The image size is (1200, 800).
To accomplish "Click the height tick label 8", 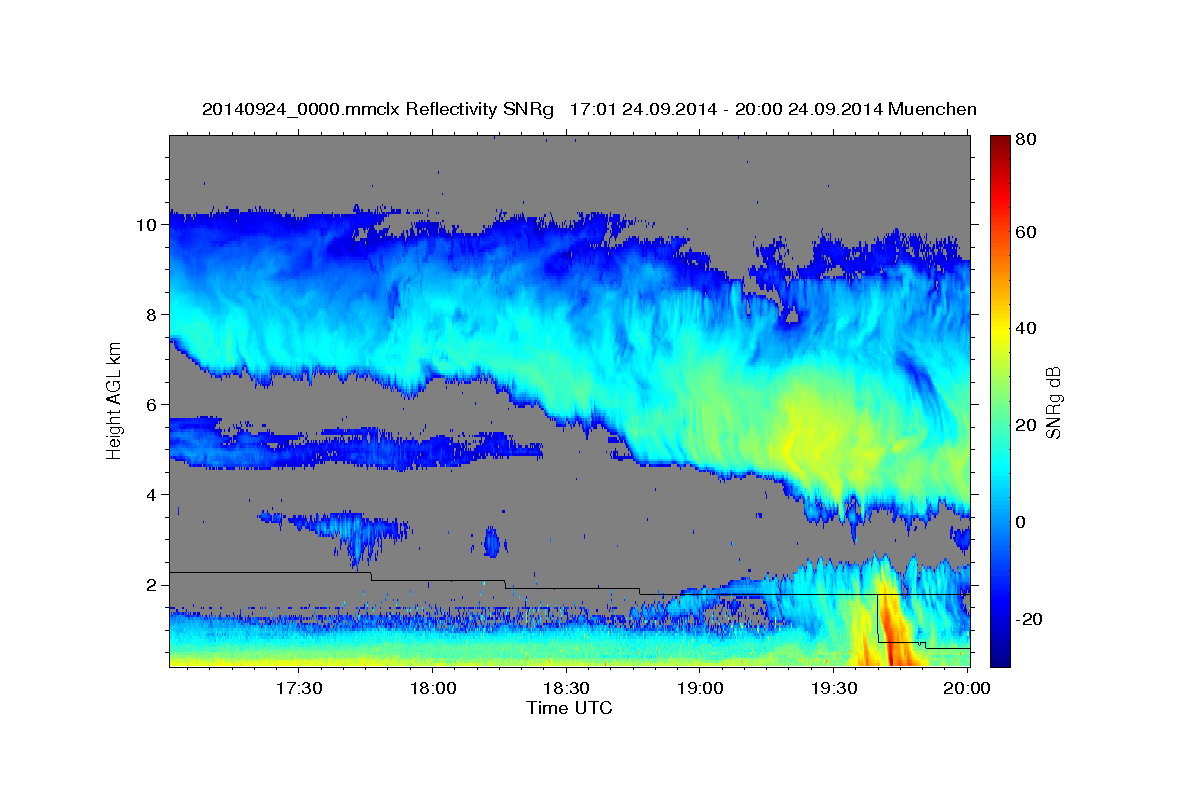I will coord(153,315).
